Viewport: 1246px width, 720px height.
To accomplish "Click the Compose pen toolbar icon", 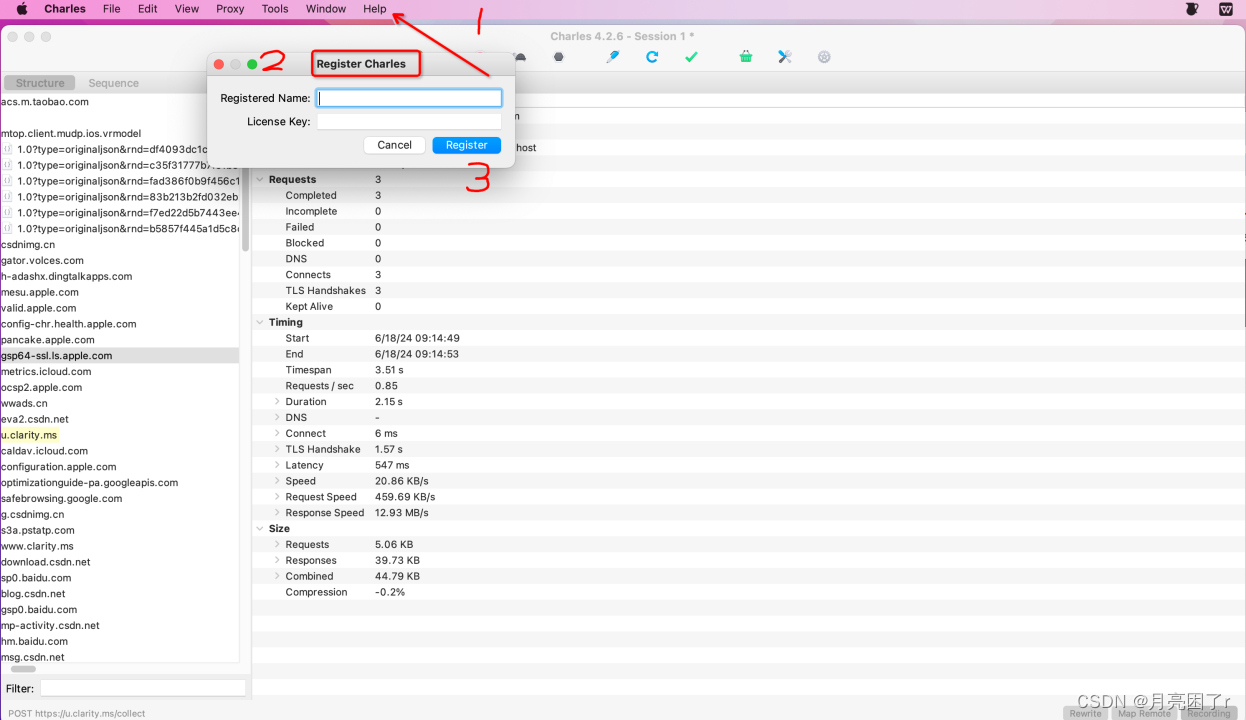I will point(613,57).
